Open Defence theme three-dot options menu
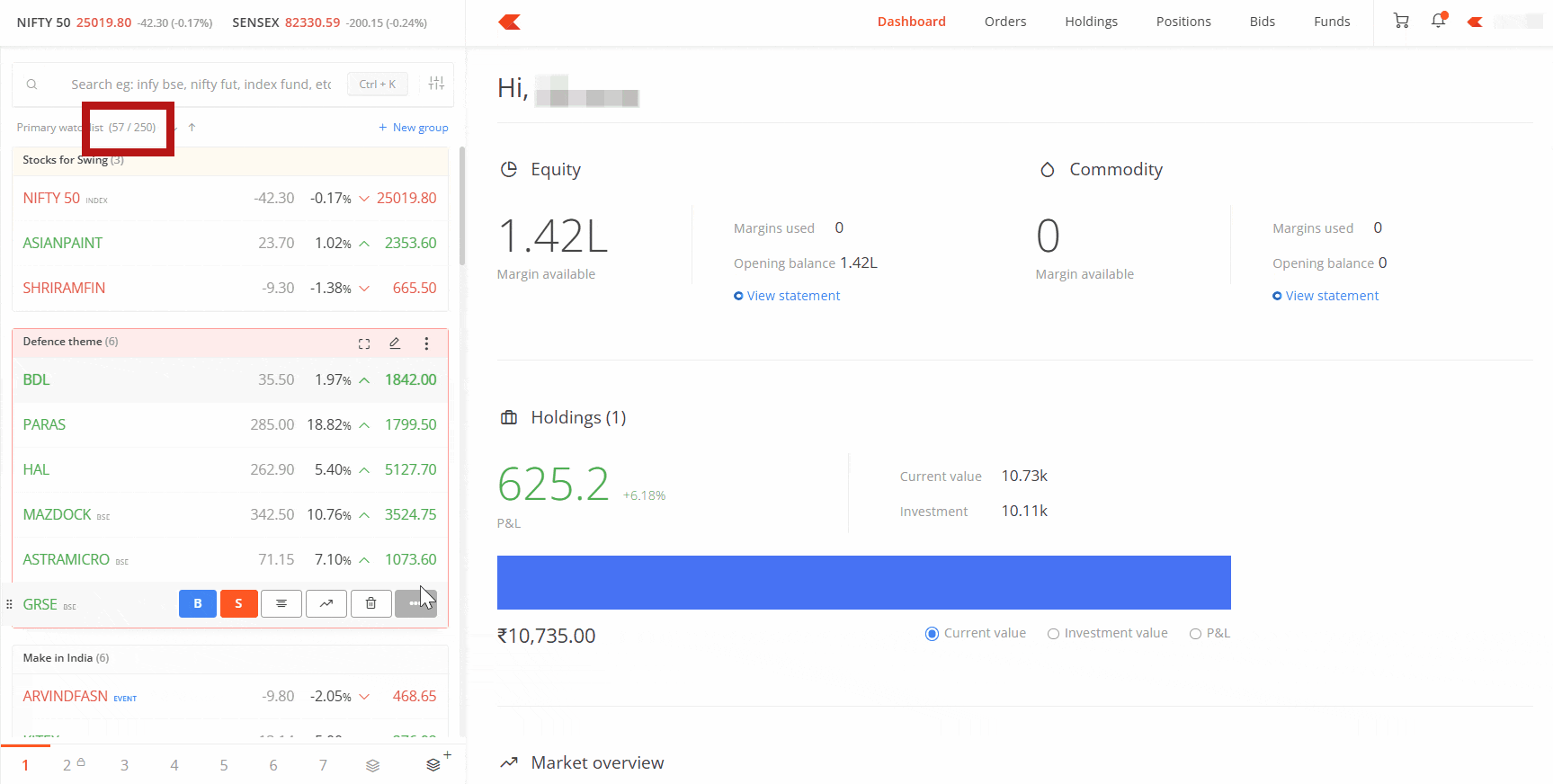The width and height of the screenshot is (1553, 784). [426, 343]
